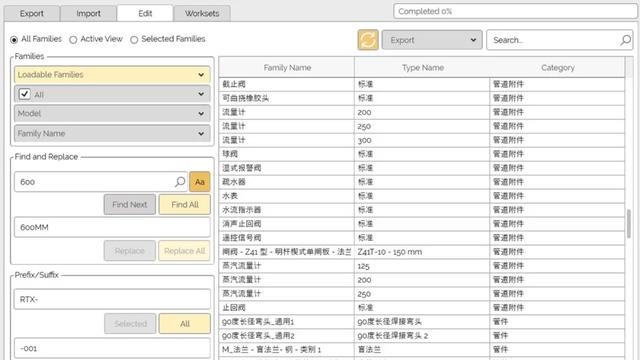This screenshot has height=360, width=640.
Task: Click the prefix field containing RTX-
Action: [x=112, y=299]
